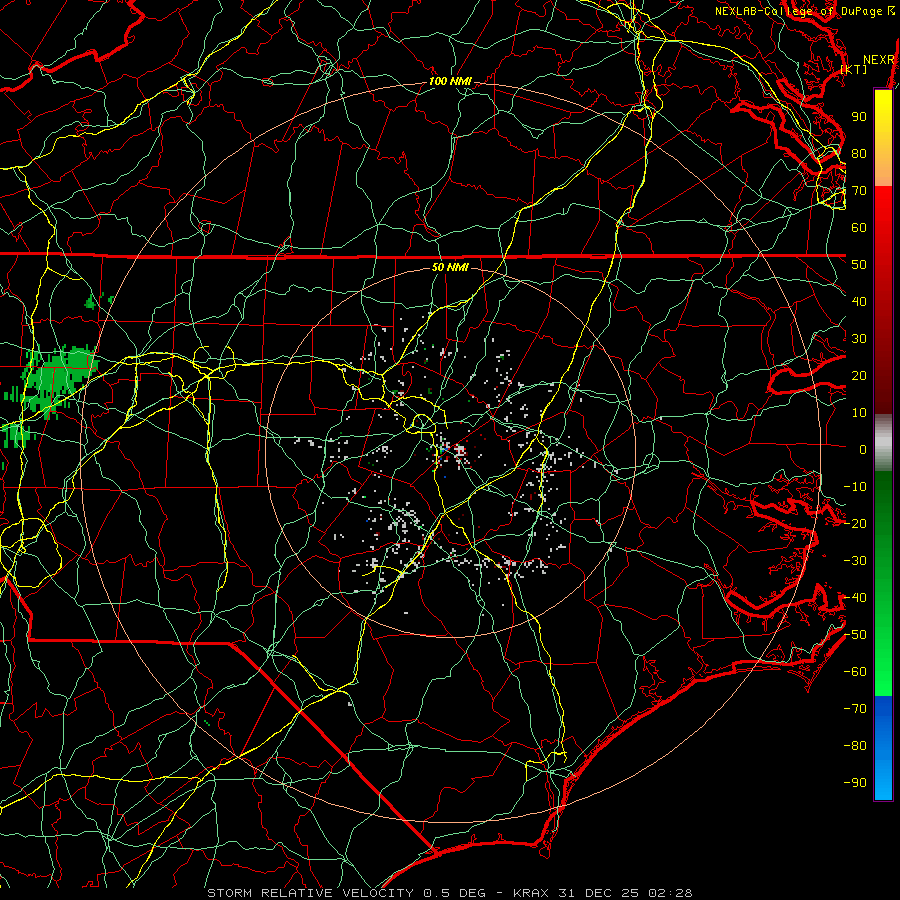Click the 50 NMI range ring label
This screenshot has width=900, height=900.
click(x=450, y=267)
